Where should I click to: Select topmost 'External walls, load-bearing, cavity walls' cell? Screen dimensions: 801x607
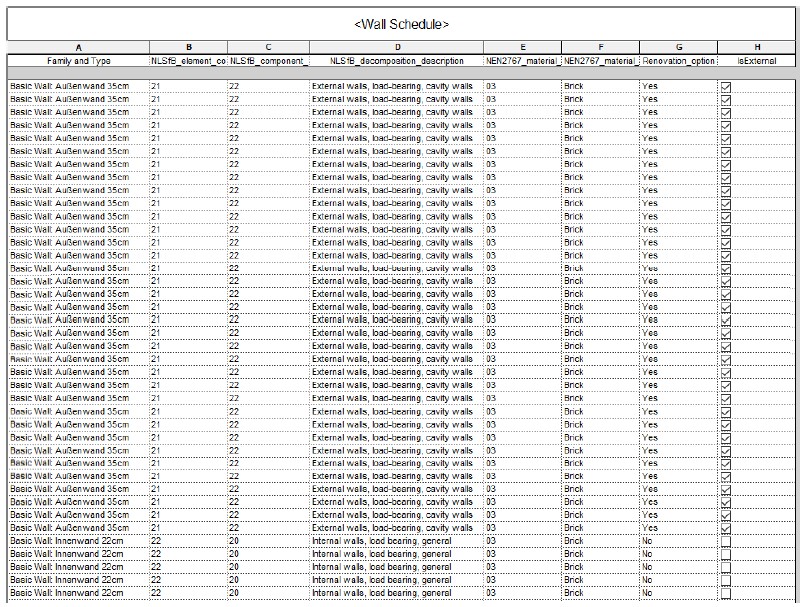(x=396, y=86)
